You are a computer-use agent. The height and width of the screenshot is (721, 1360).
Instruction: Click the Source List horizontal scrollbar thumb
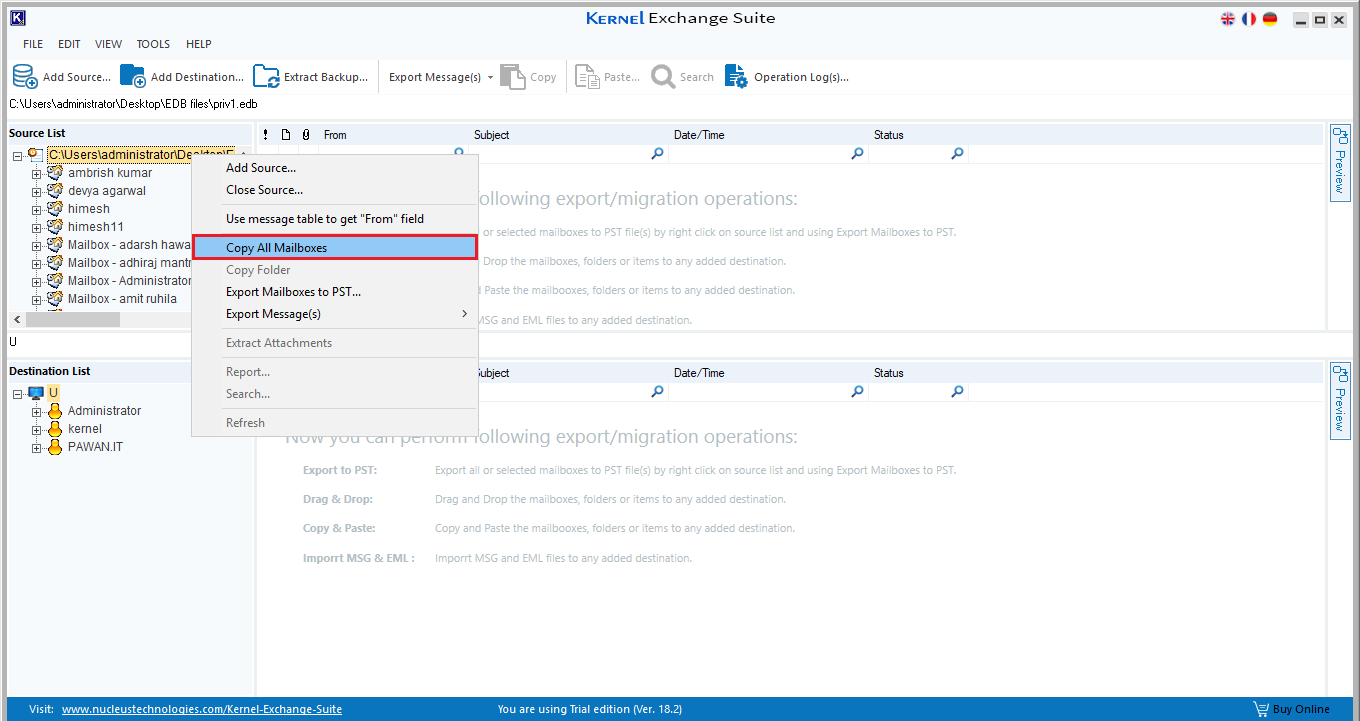point(73,320)
